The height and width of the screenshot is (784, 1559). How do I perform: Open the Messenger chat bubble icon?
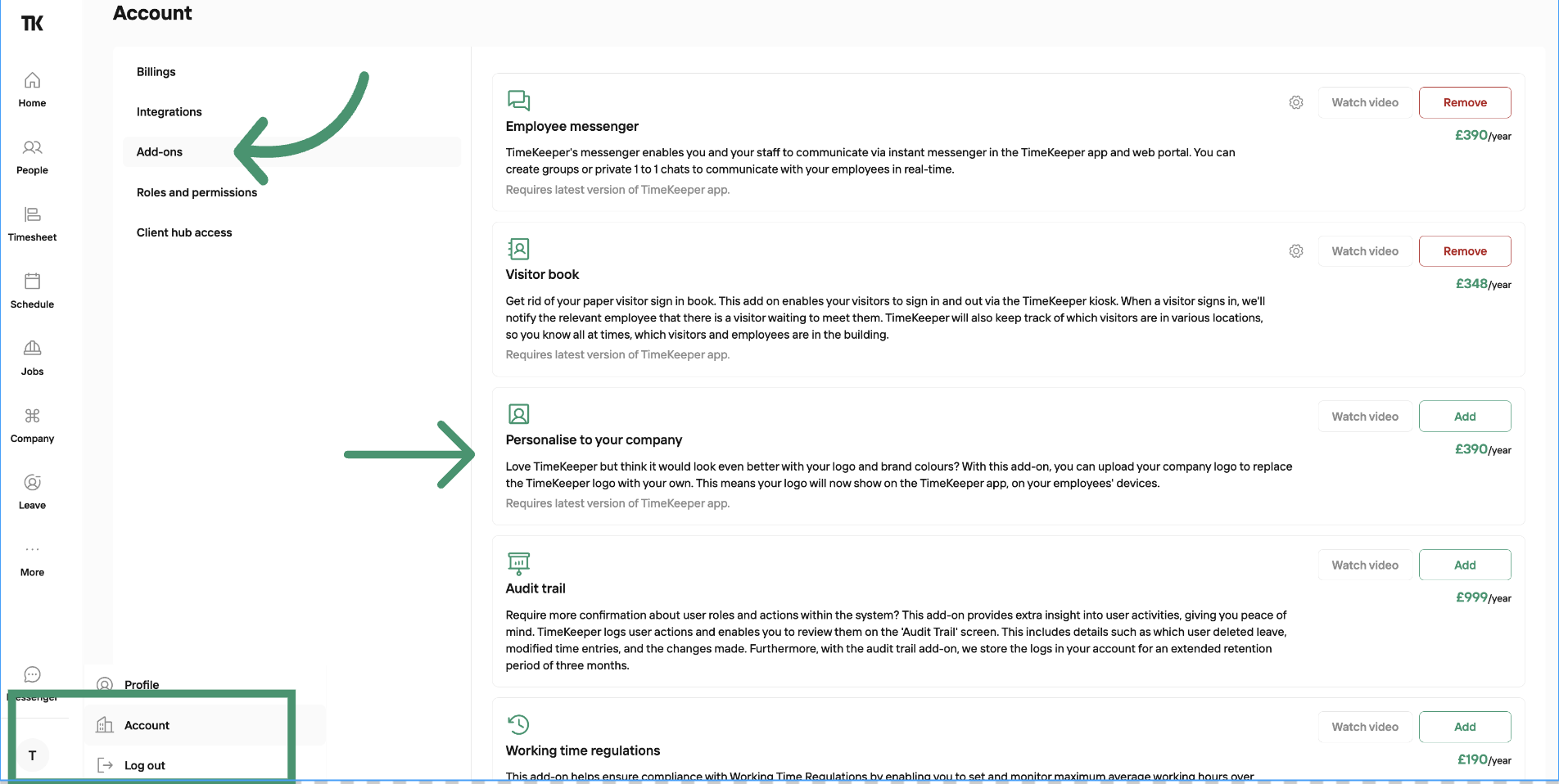tap(32, 674)
